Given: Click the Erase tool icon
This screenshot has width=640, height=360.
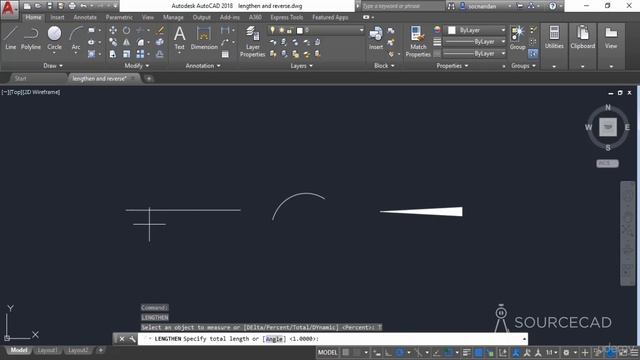Looking at the screenshot, I should (x=160, y=30).
